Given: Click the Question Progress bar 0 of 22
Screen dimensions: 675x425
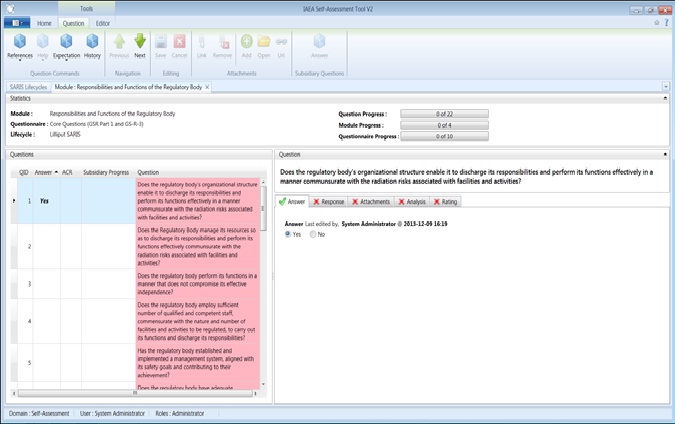Looking at the screenshot, I should click(x=444, y=114).
